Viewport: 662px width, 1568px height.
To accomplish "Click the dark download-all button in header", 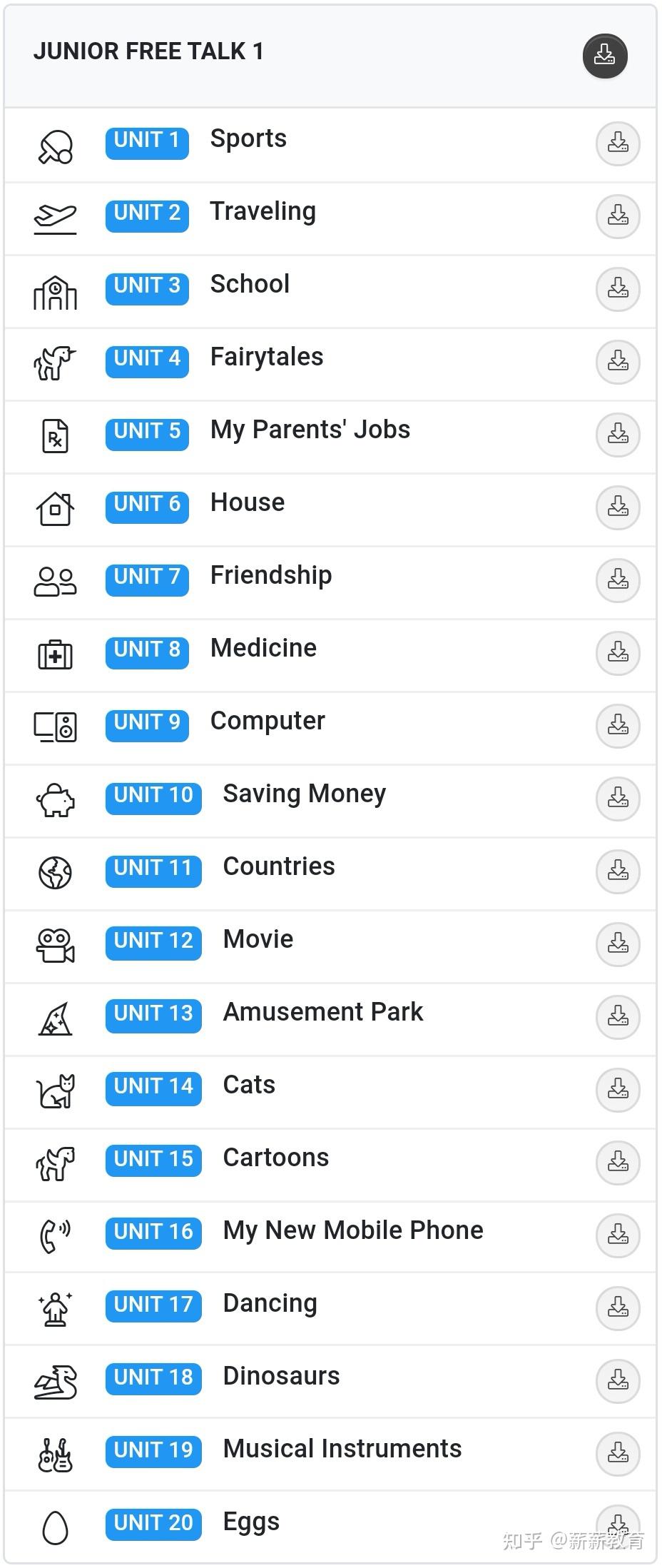I will coord(605,56).
